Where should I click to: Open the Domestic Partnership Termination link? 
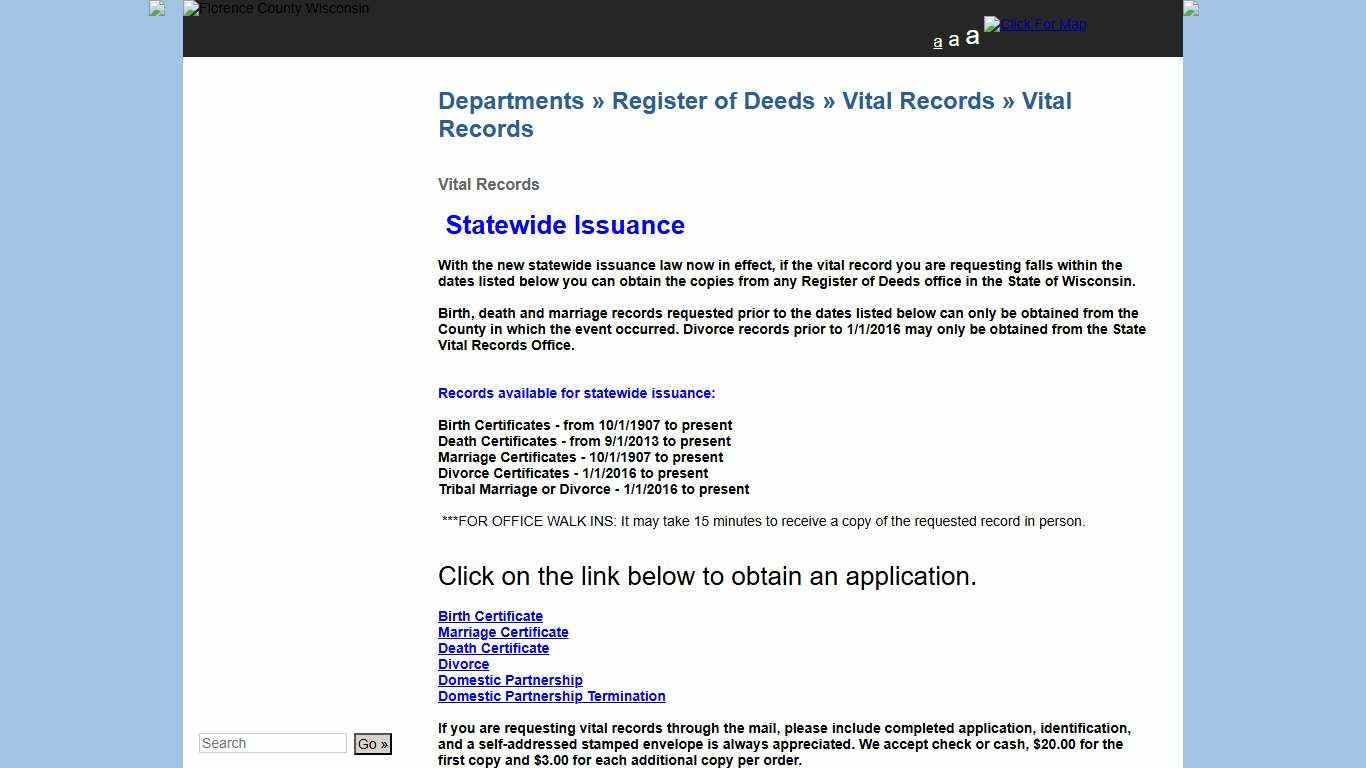tap(552, 696)
